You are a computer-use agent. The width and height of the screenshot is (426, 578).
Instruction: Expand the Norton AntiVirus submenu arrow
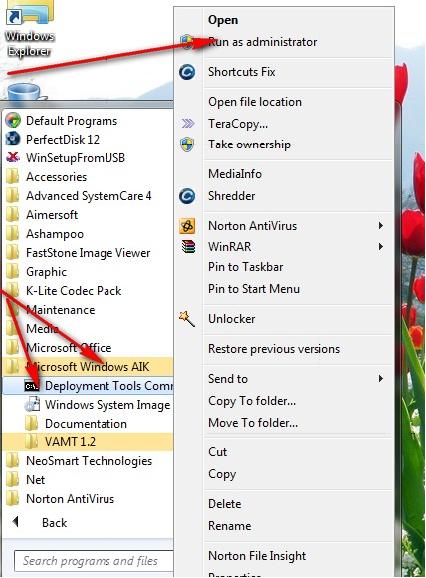tap(381, 226)
